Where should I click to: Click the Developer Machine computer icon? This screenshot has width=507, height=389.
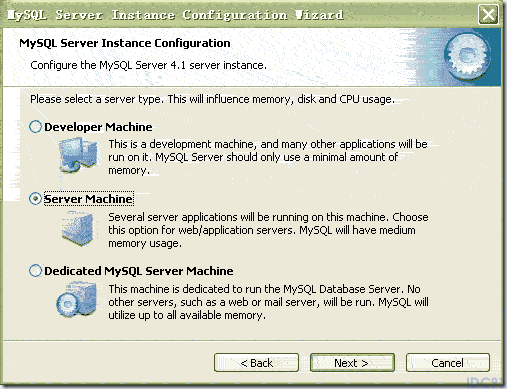(78, 155)
